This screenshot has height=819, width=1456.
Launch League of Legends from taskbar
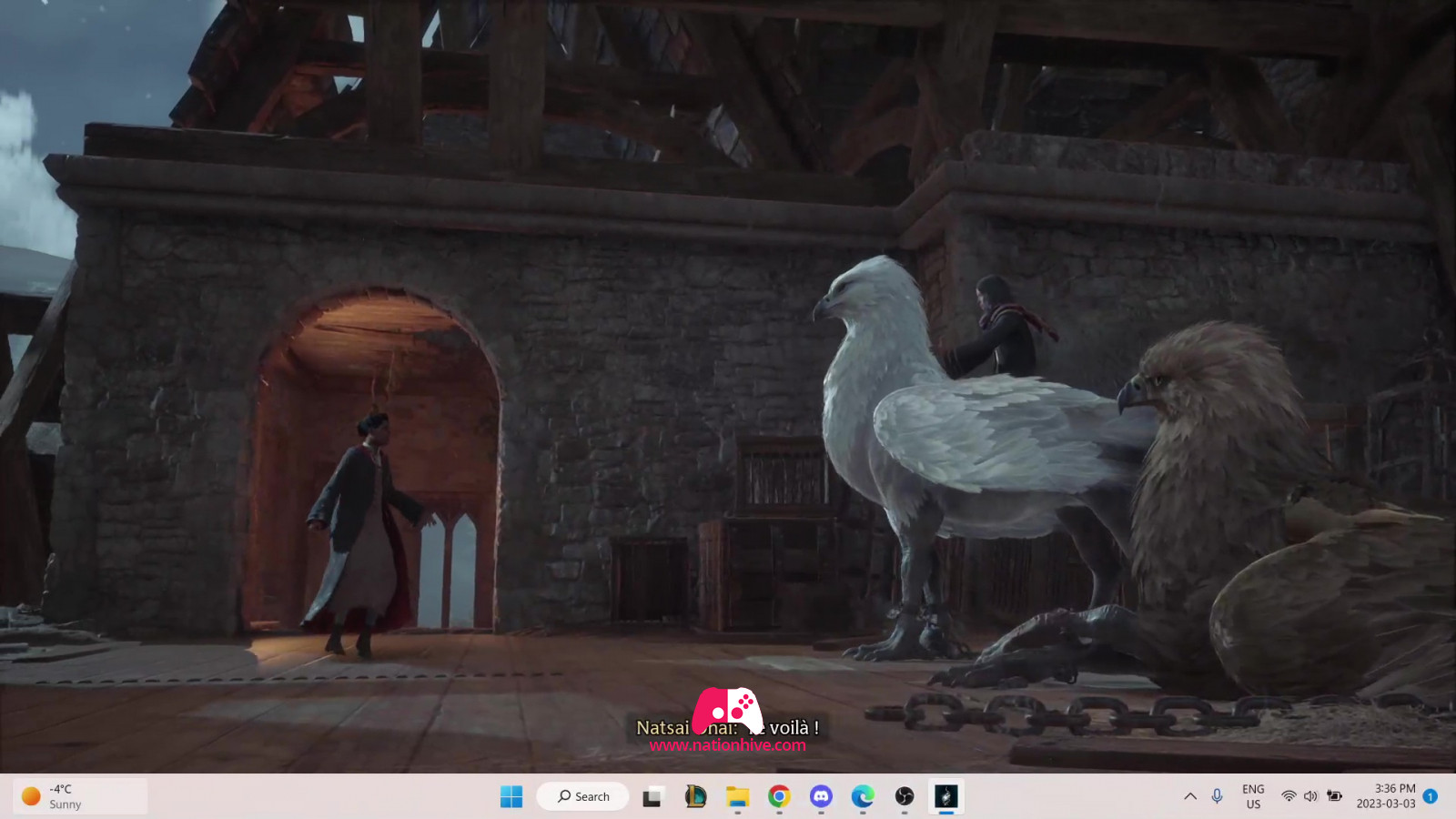pos(695,796)
